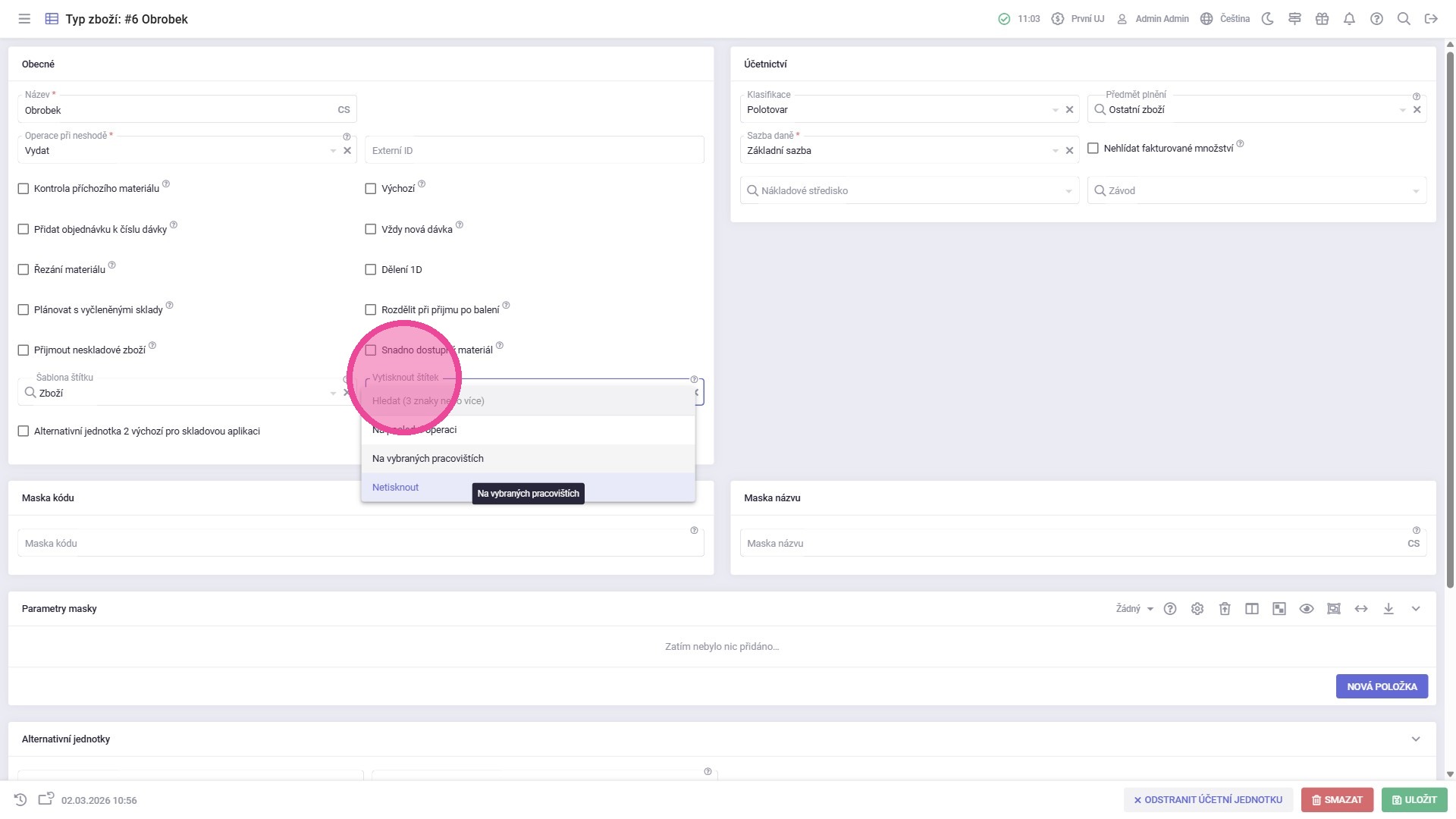Tick Nehlídat fakturované množství checkbox
The image size is (1456, 819).
tap(1093, 149)
